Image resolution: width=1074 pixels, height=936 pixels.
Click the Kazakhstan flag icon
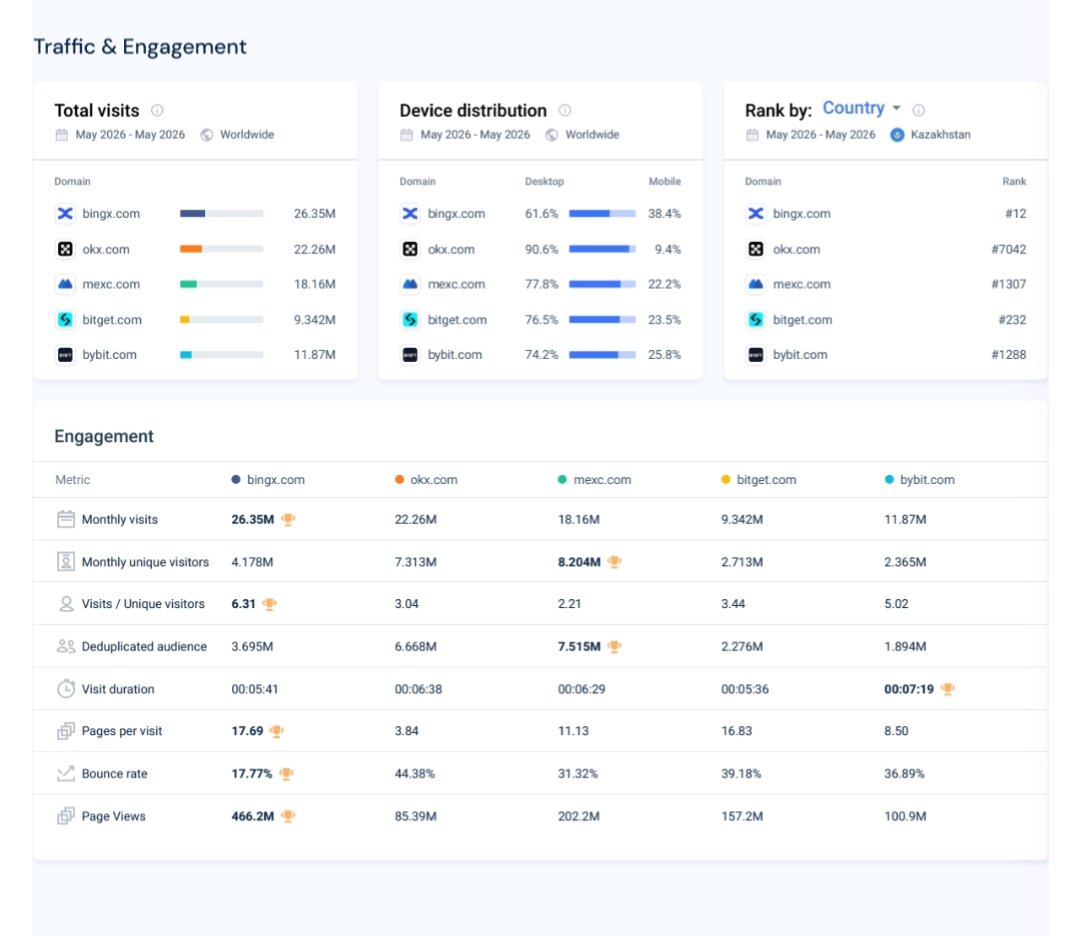pyautogui.click(x=897, y=135)
